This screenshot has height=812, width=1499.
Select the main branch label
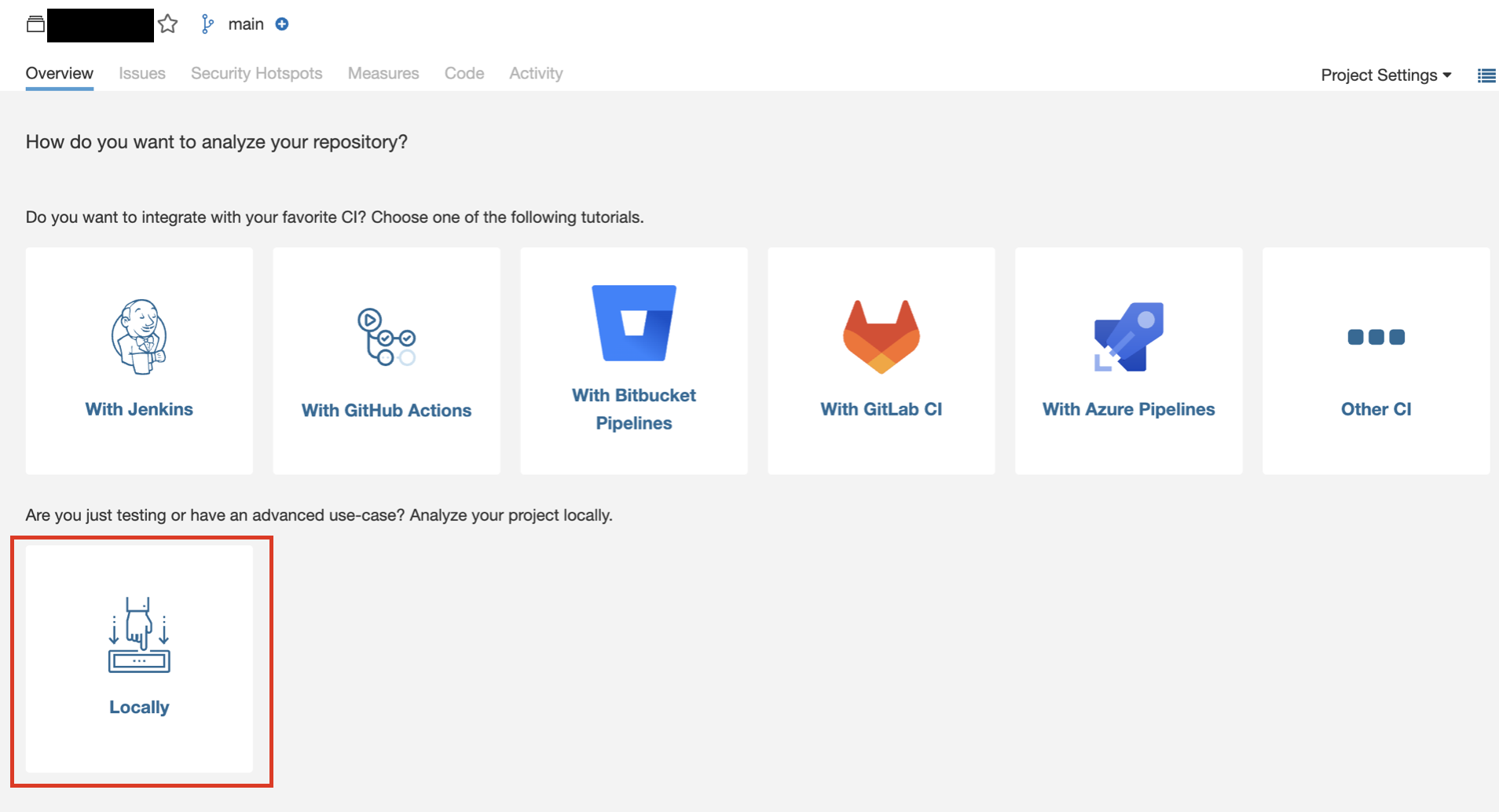(x=246, y=24)
